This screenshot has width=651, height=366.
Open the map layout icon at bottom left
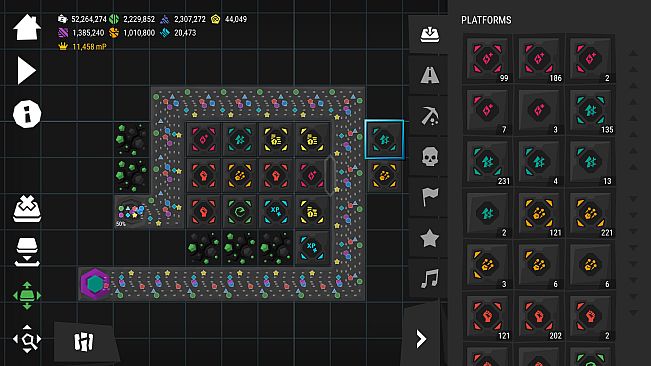pyautogui.click(x=84, y=342)
